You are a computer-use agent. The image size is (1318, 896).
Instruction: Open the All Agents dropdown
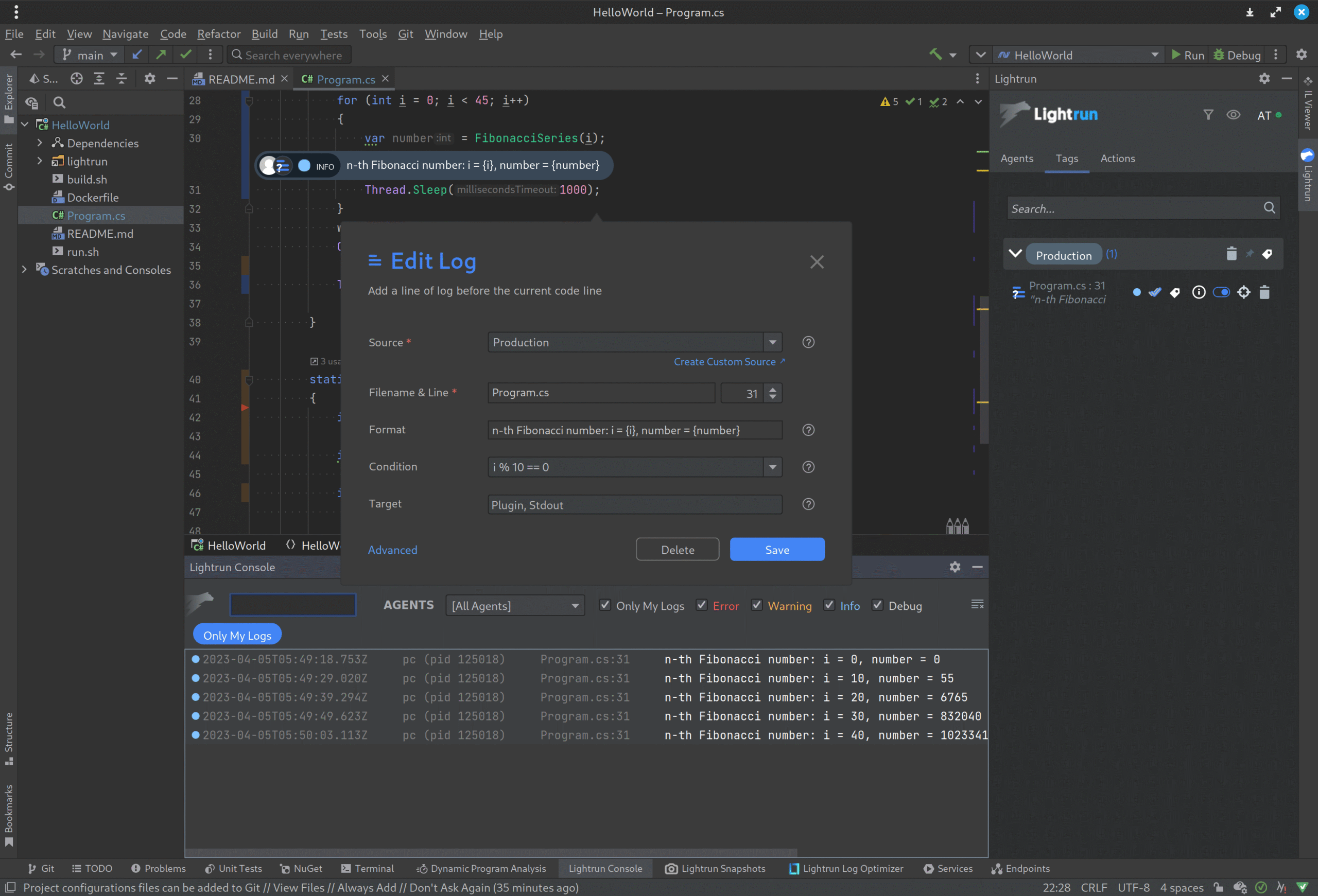[515, 606]
